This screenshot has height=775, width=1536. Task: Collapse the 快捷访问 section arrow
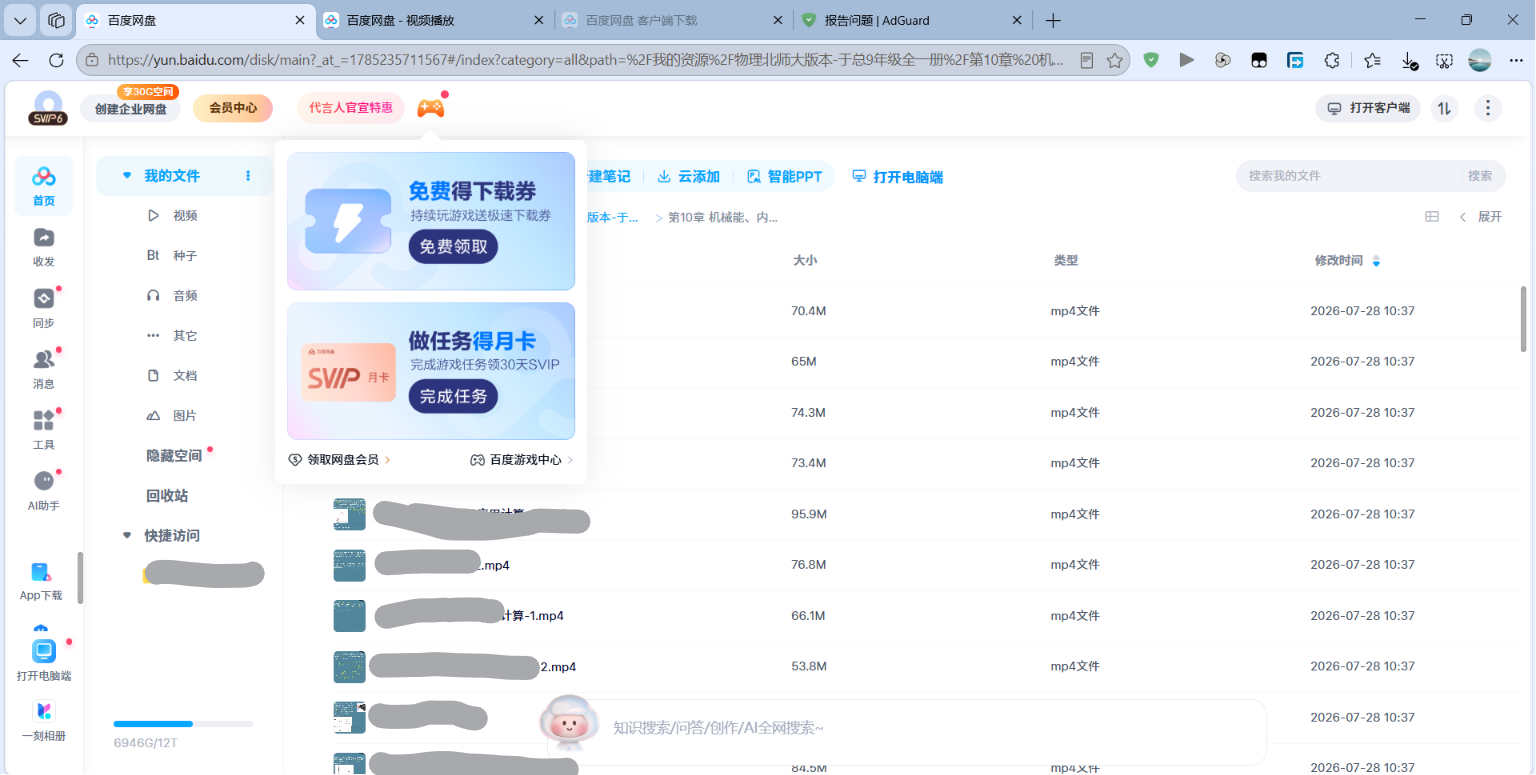pos(127,535)
